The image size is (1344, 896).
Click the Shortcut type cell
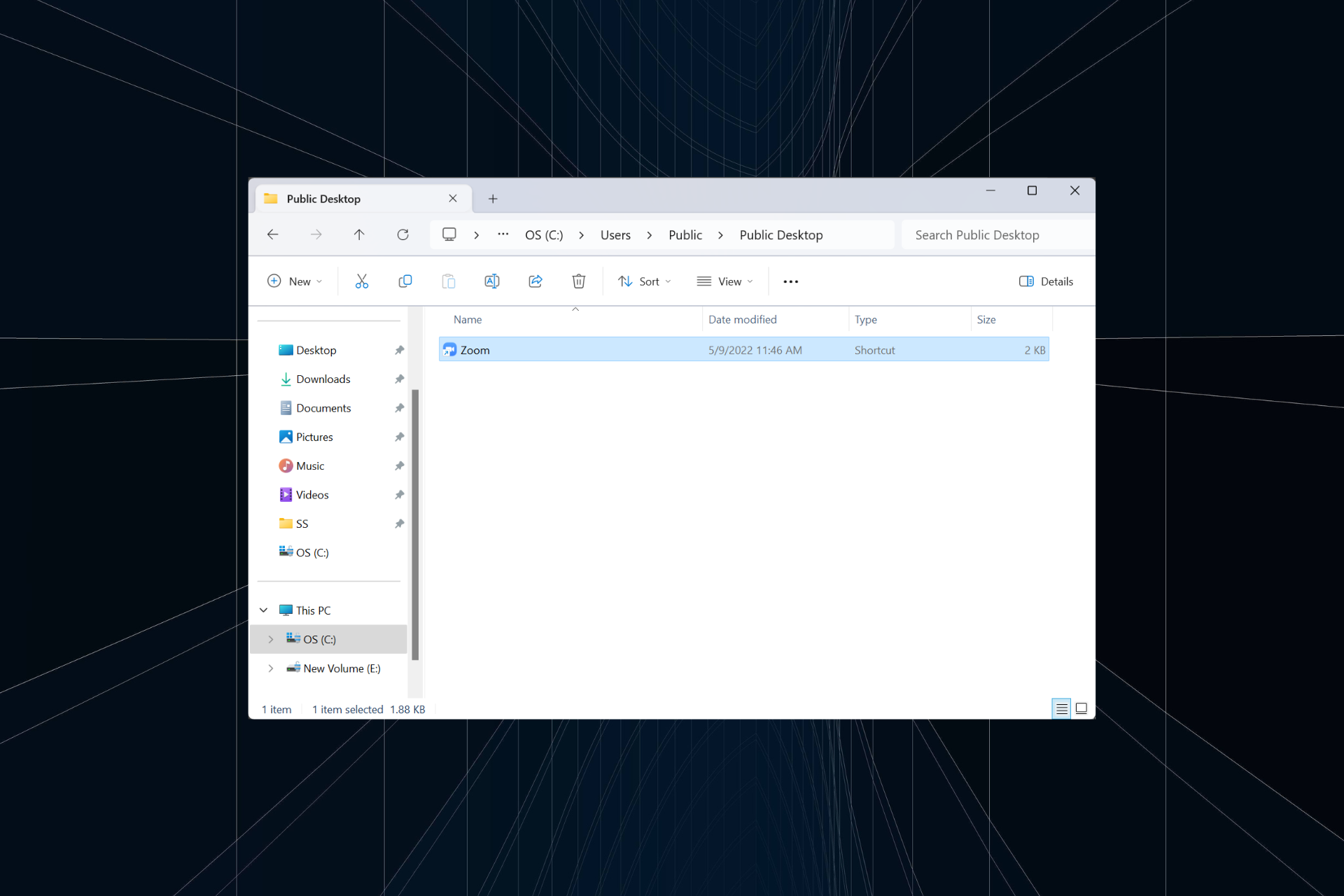tap(874, 350)
